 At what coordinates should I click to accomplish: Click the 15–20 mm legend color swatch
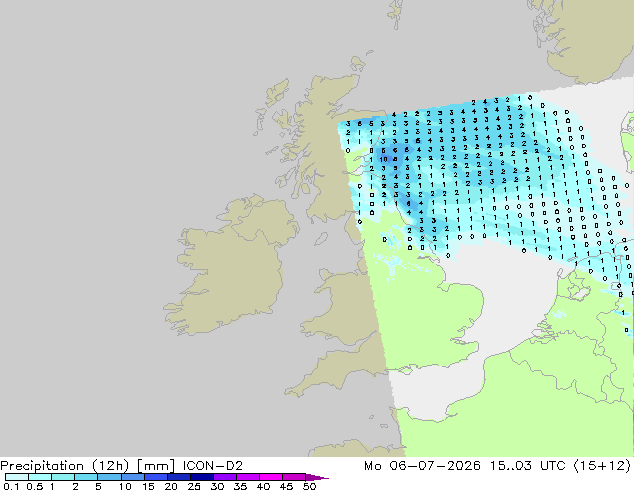(155, 477)
